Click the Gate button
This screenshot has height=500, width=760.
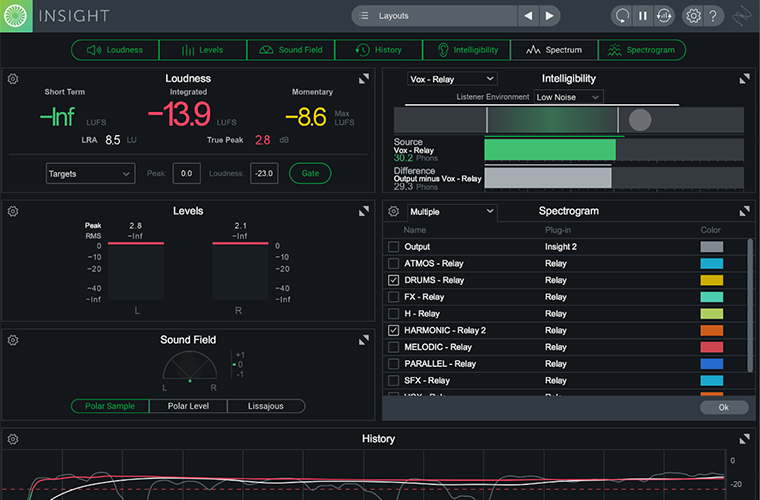pos(310,173)
